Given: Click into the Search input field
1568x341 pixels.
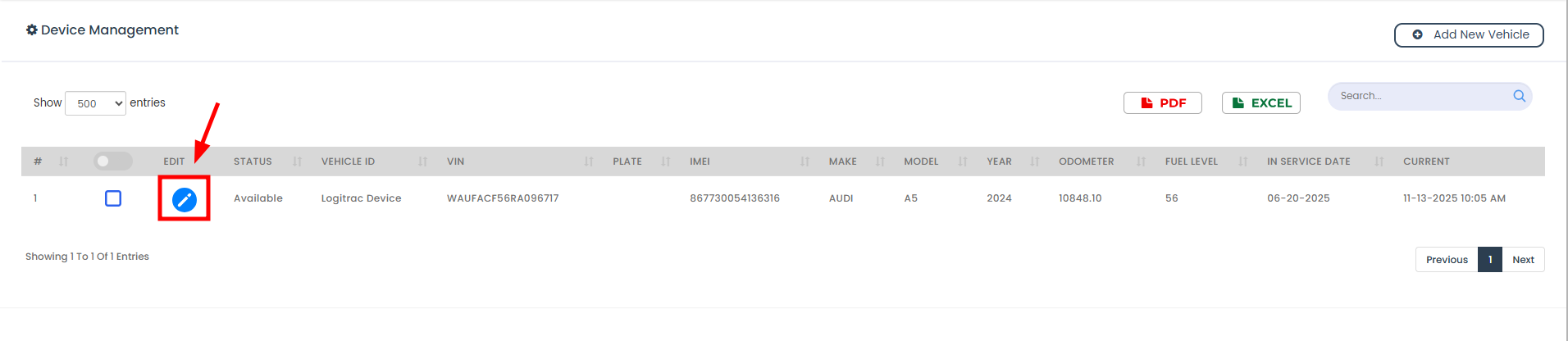Looking at the screenshot, I should coord(1419,96).
